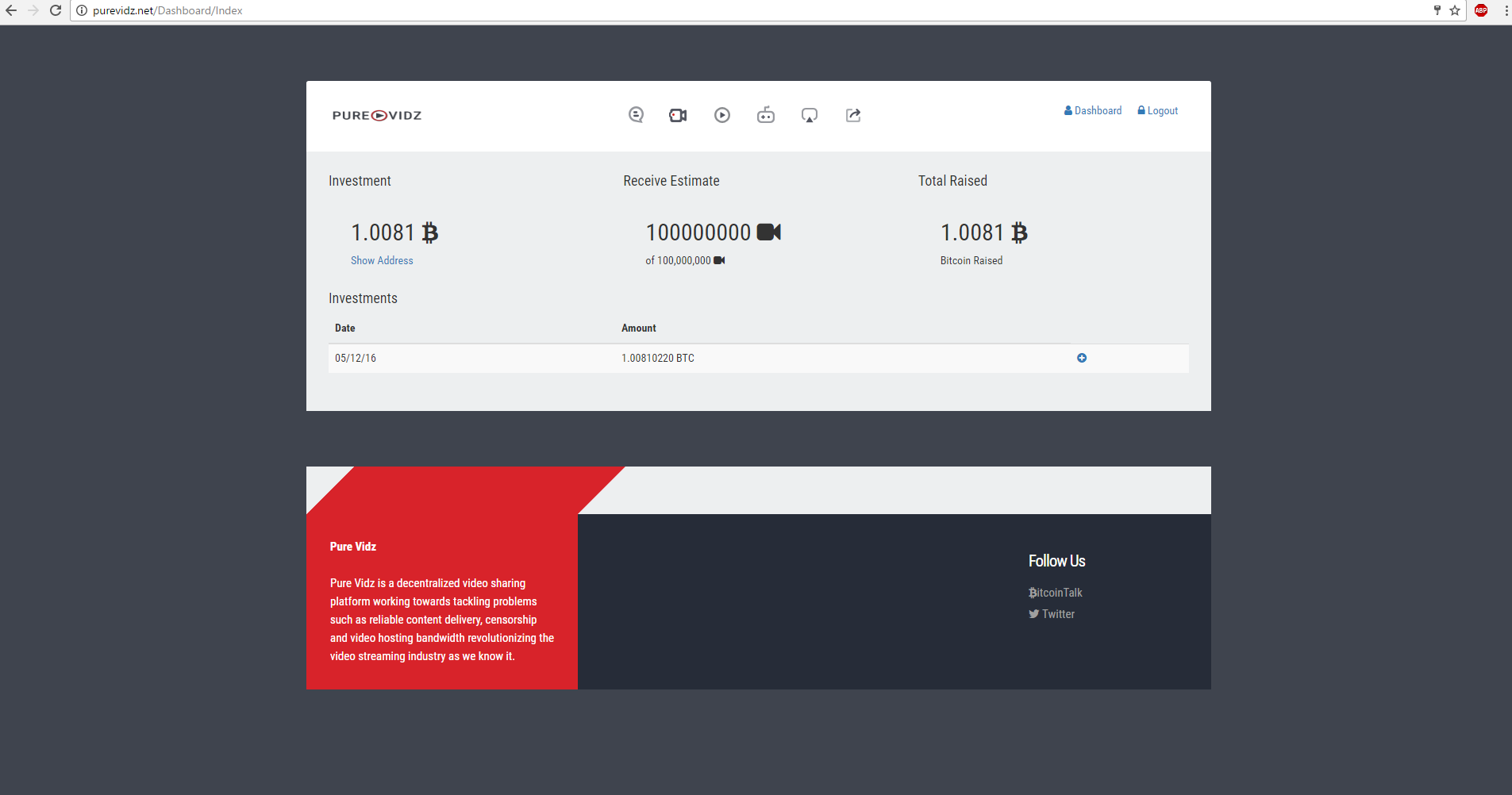This screenshot has height=795, width=1512.
Task: Click the 'of 100,000,000' text
Action: pyautogui.click(x=678, y=260)
